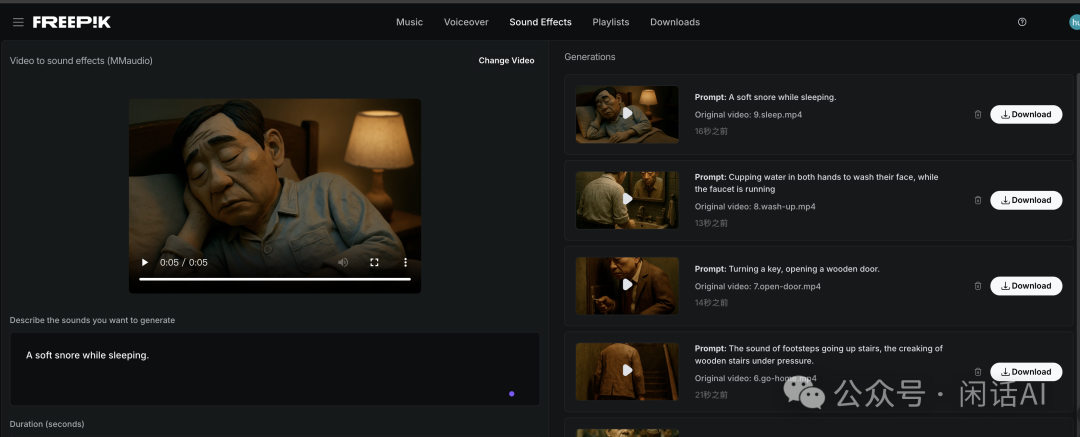Delete the open-door generation
Image resolution: width=1080 pixels, height=437 pixels.
tap(977, 286)
